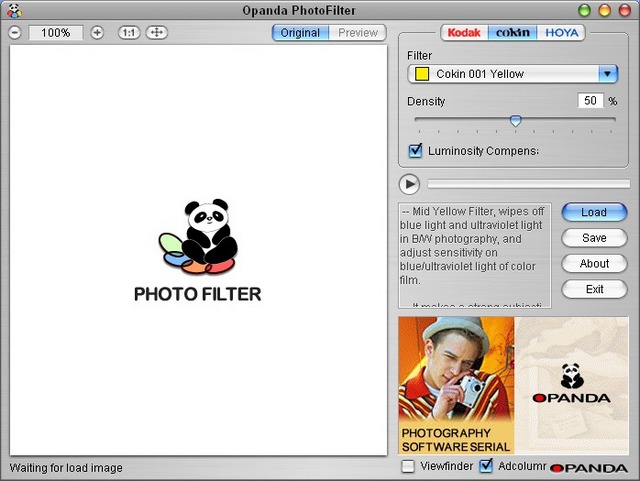Click the OPANDA panda advertisement image

point(571,385)
